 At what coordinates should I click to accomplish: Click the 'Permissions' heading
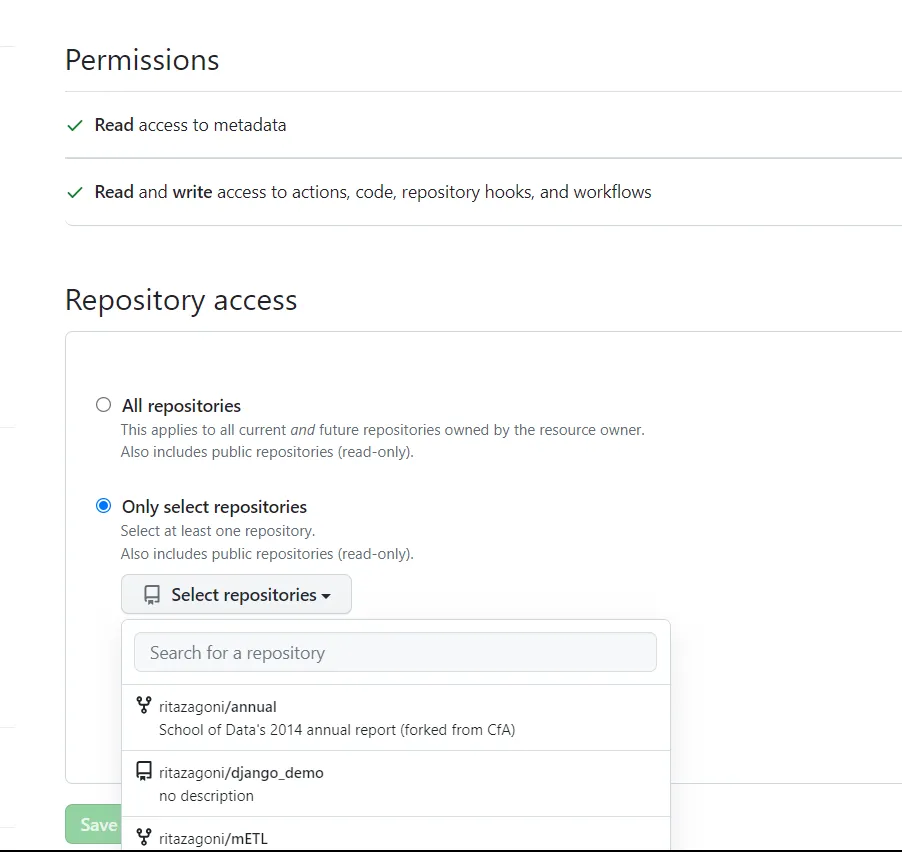pyautogui.click(x=142, y=60)
